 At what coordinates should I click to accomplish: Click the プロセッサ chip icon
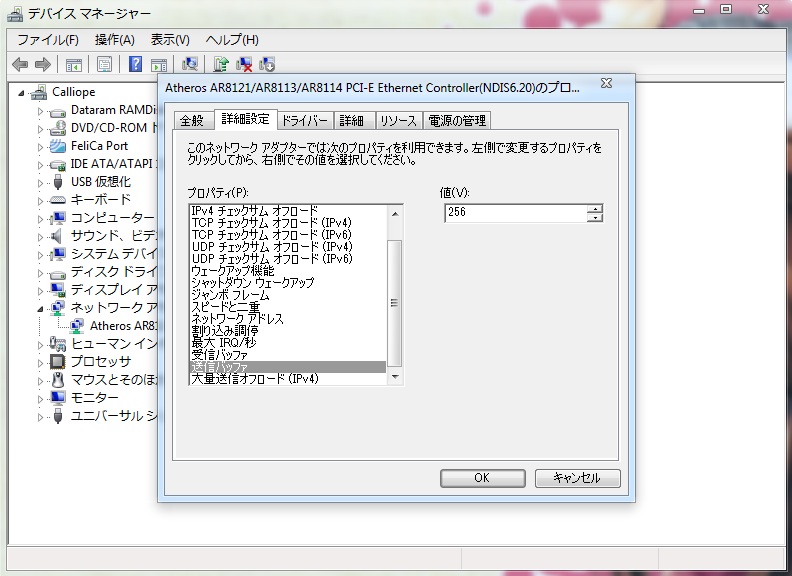point(58,362)
